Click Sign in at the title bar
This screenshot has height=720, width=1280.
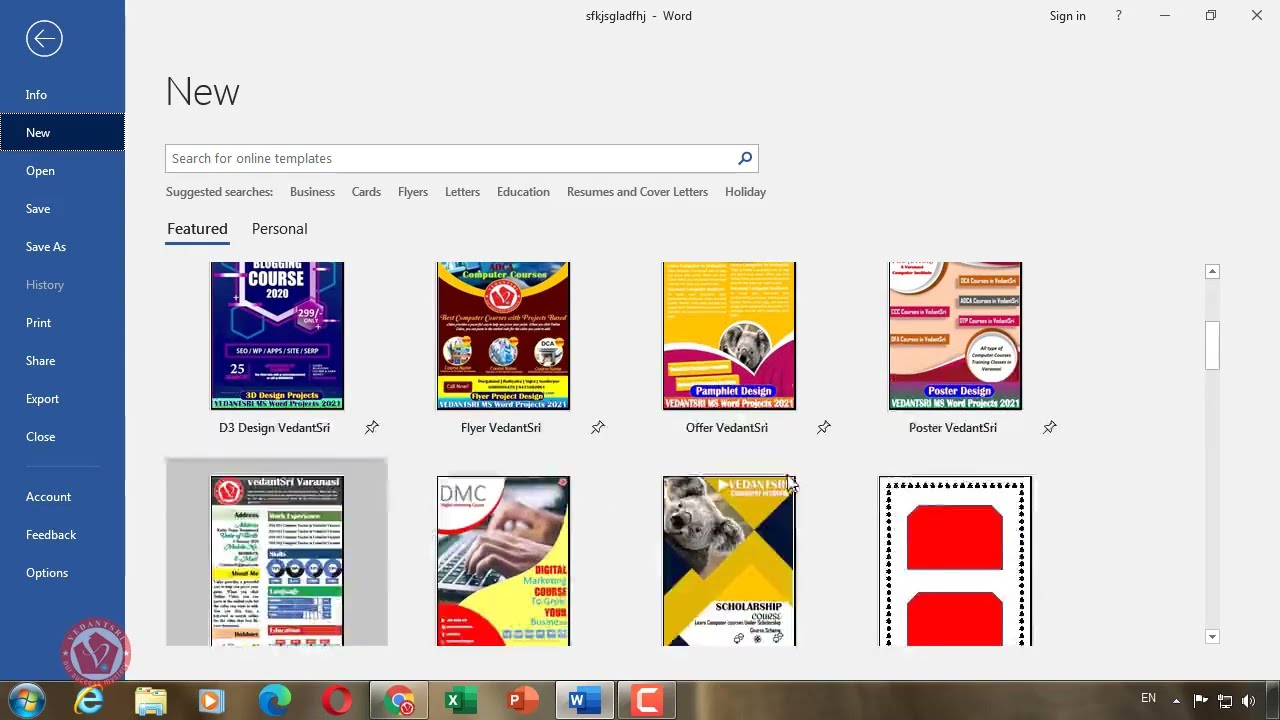[1067, 16]
